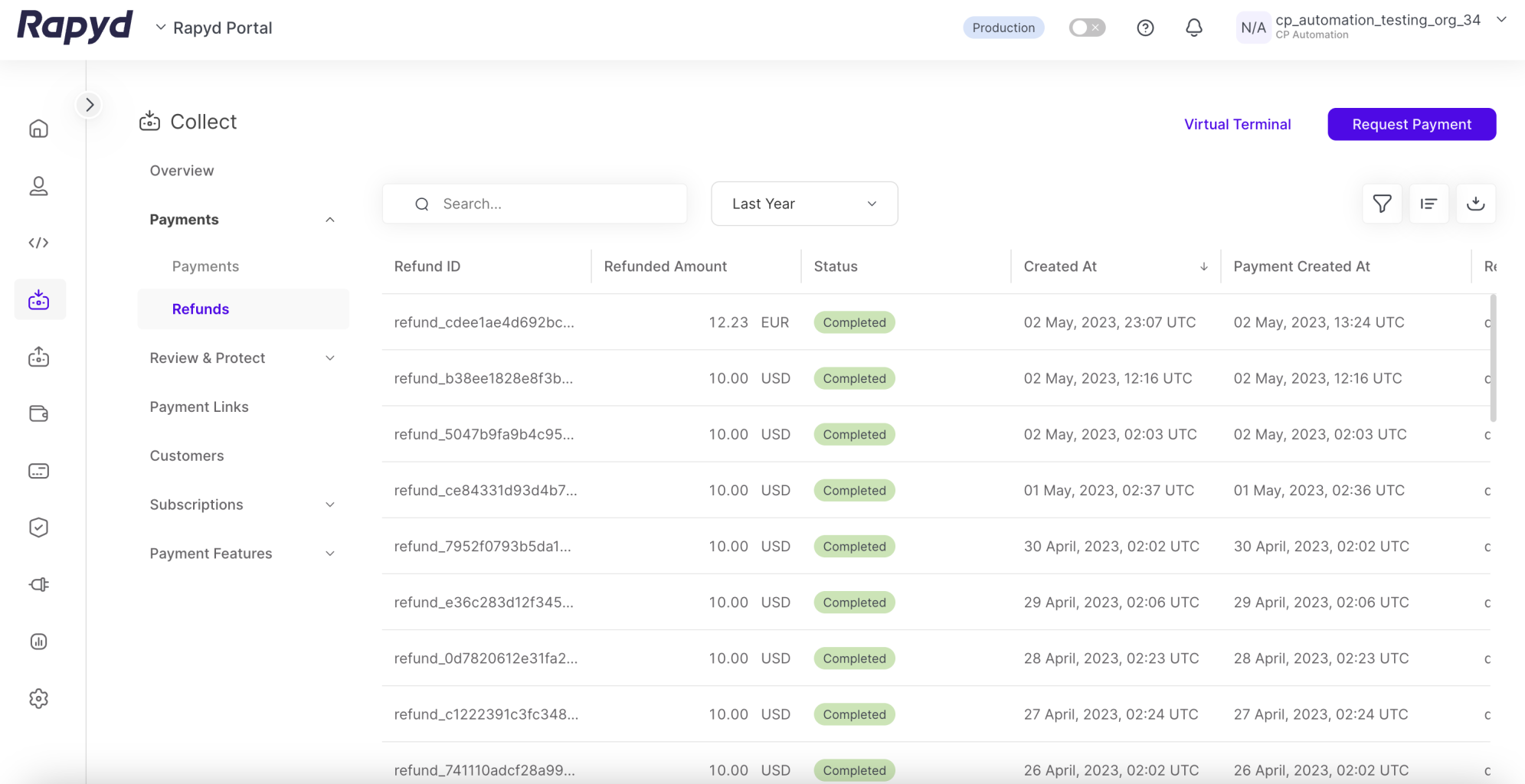Image resolution: width=1525 pixels, height=784 pixels.
Task: Click the Request Payment button
Action: pyautogui.click(x=1411, y=124)
